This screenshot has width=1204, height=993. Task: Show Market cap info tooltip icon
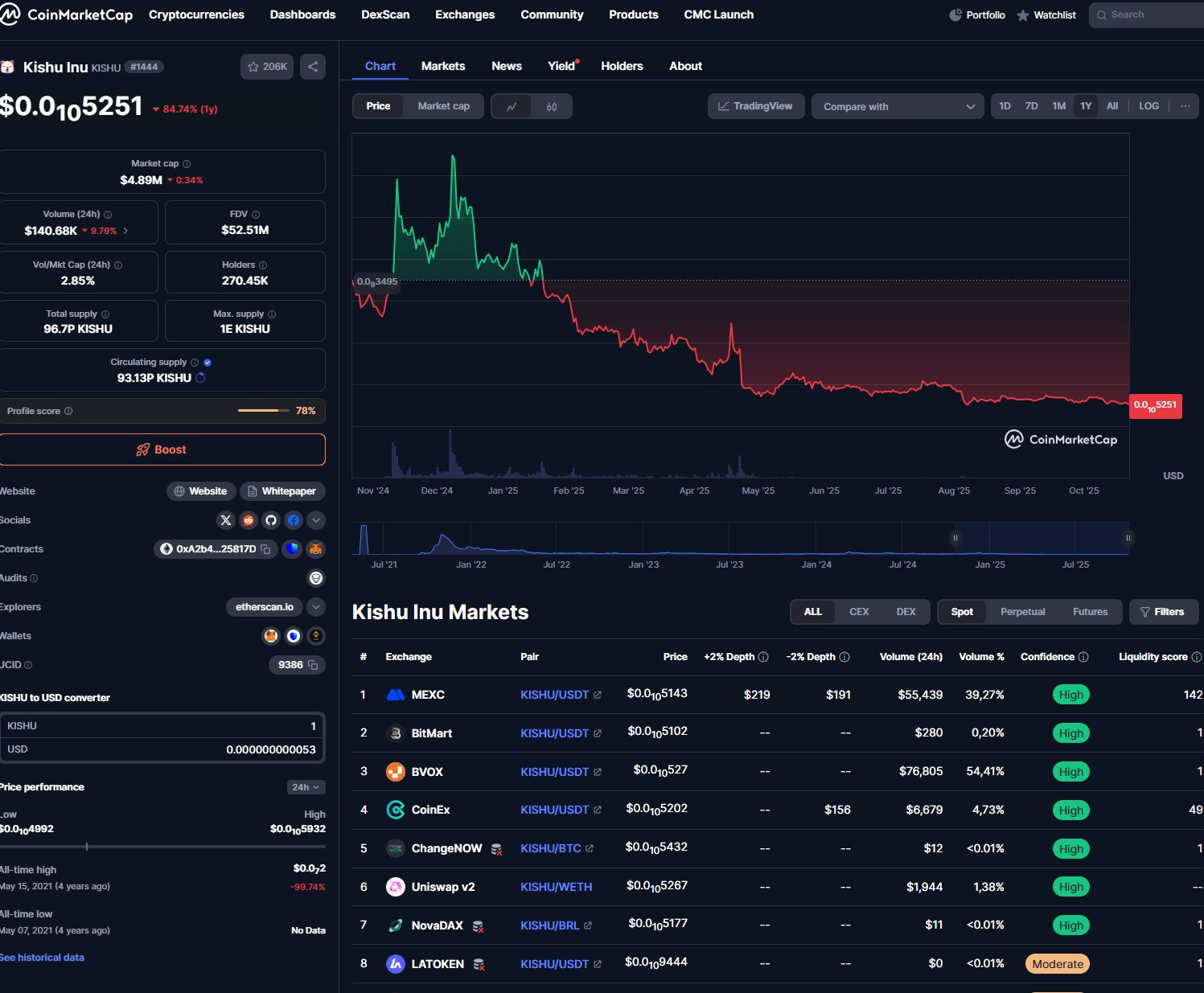[x=187, y=164]
